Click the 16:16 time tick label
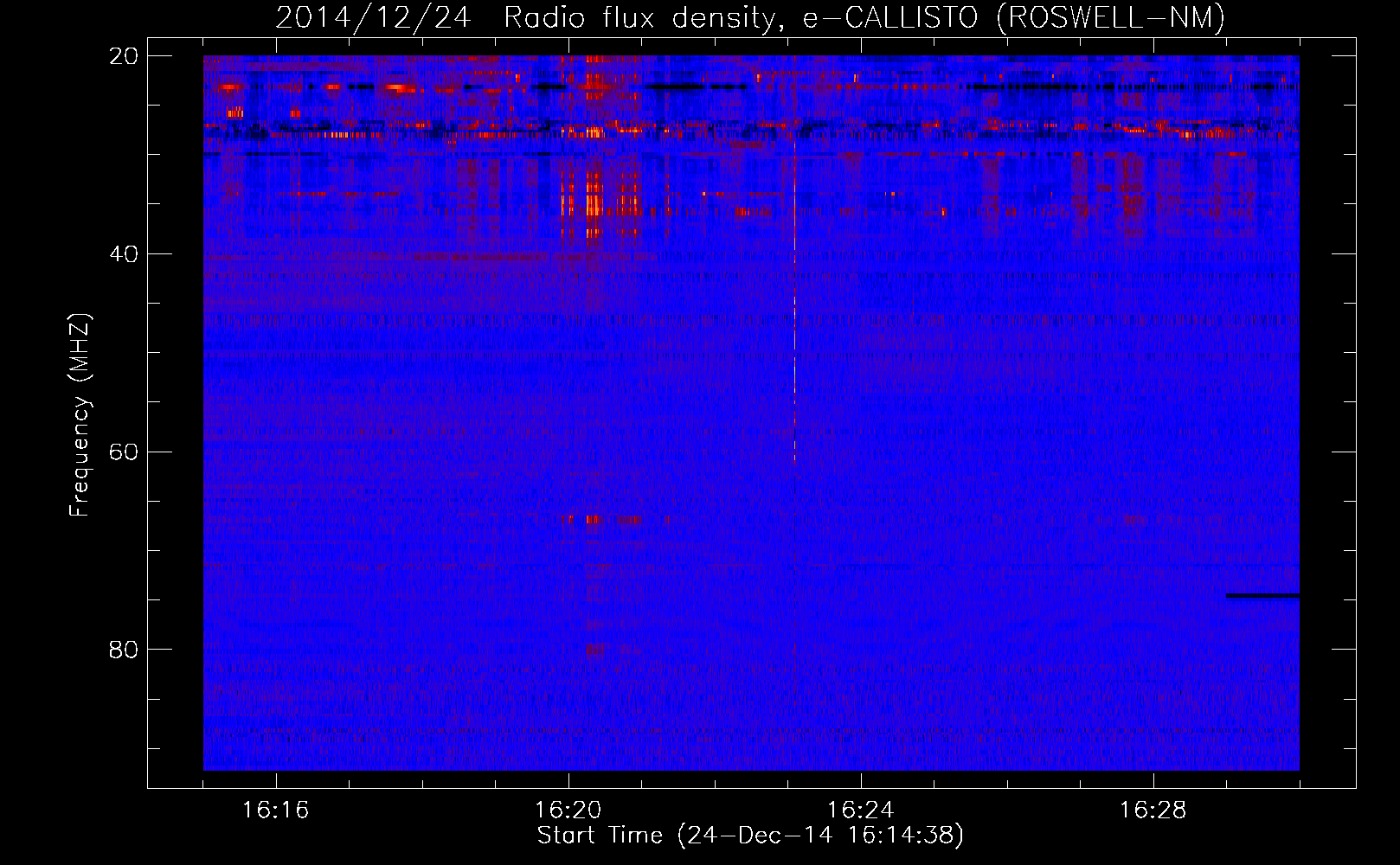1400x865 pixels. point(276,811)
